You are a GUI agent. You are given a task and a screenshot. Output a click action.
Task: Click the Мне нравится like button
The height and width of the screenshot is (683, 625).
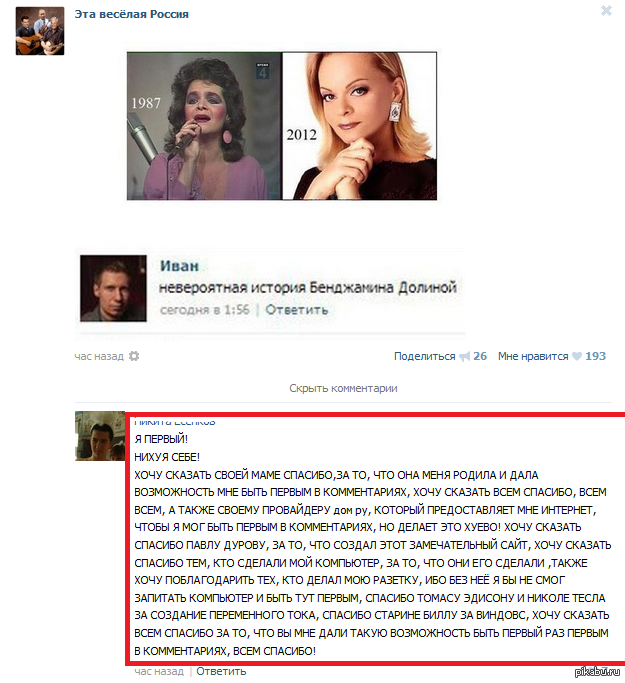[x=533, y=356]
